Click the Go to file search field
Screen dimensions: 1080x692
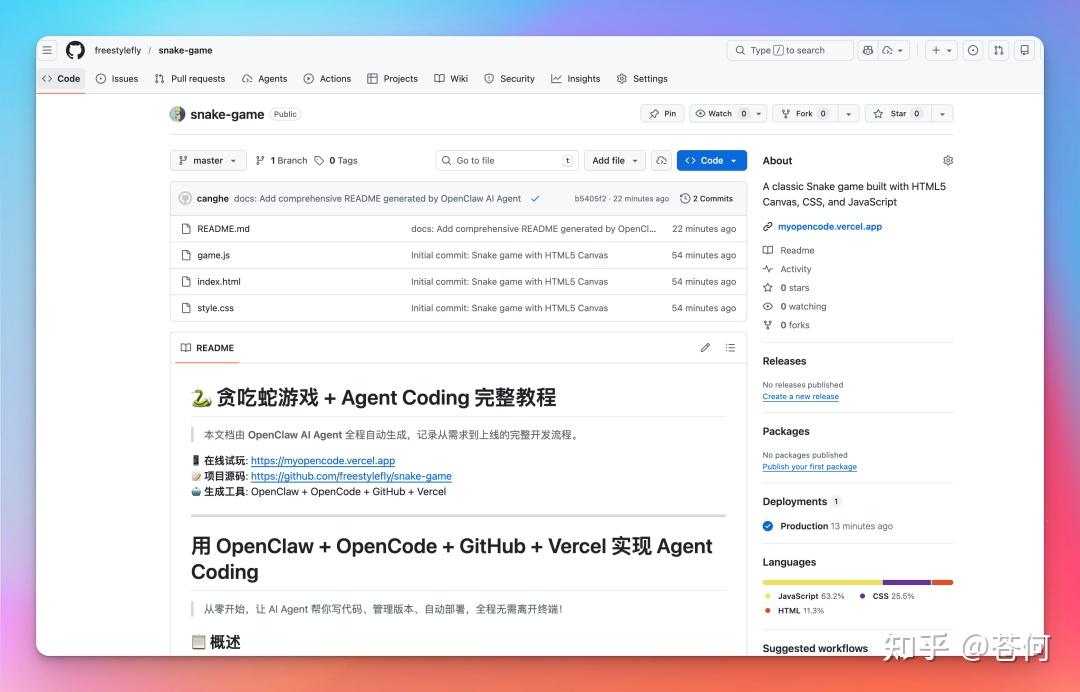[x=506, y=160]
